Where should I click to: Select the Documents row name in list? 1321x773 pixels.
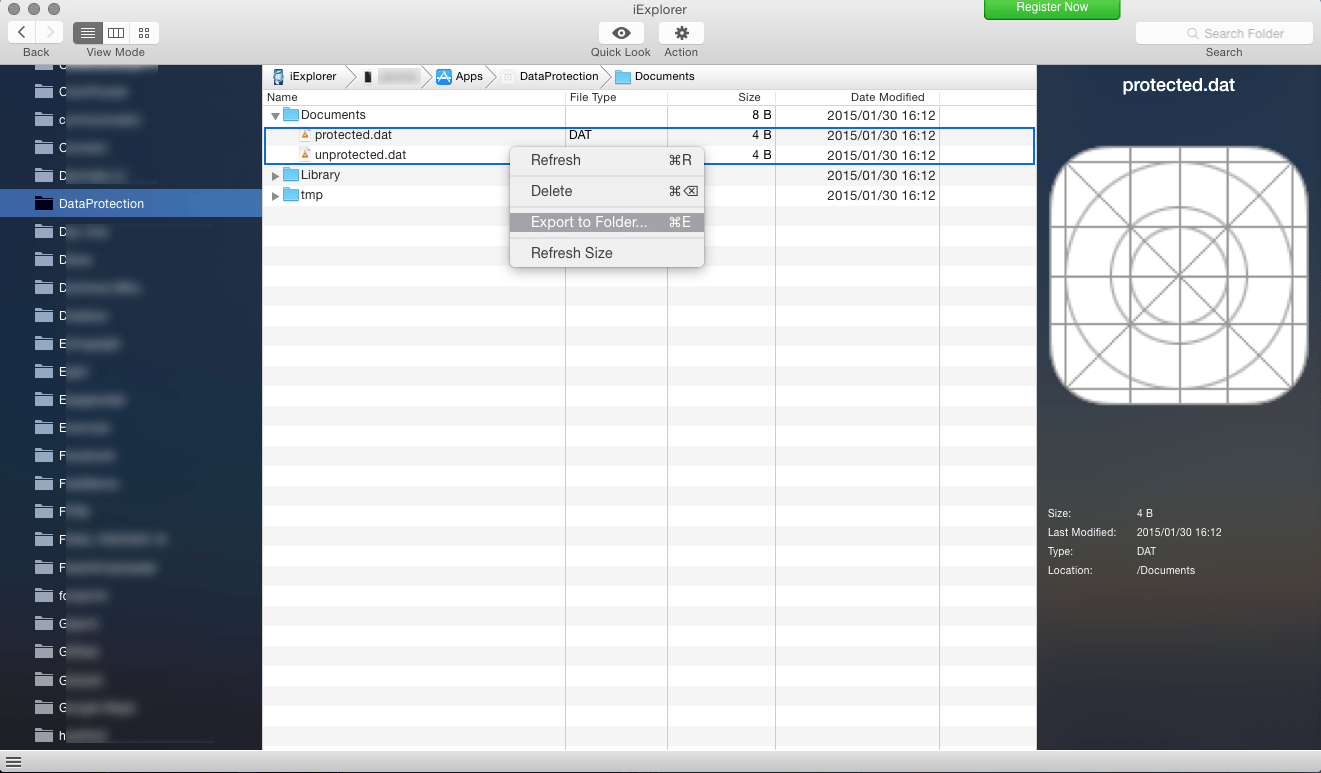333,115
